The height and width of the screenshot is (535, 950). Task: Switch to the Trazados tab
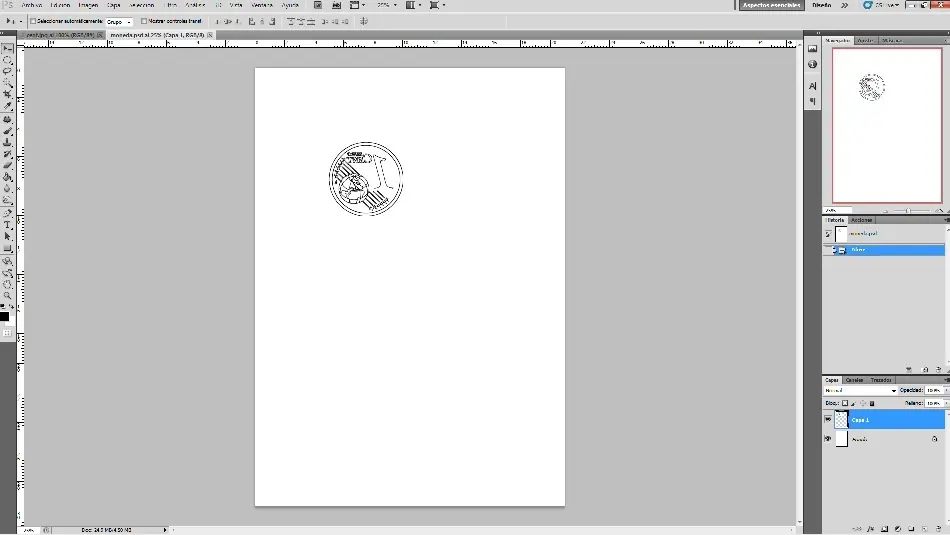[881, 380]
